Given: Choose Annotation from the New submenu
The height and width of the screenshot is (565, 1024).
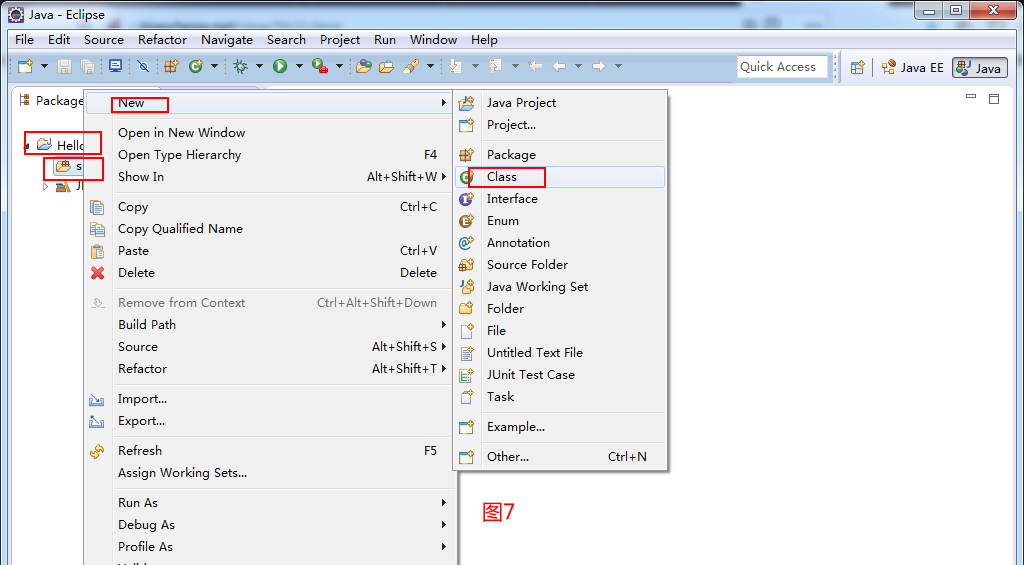Looking at the screenshot, I should point(560,243).
